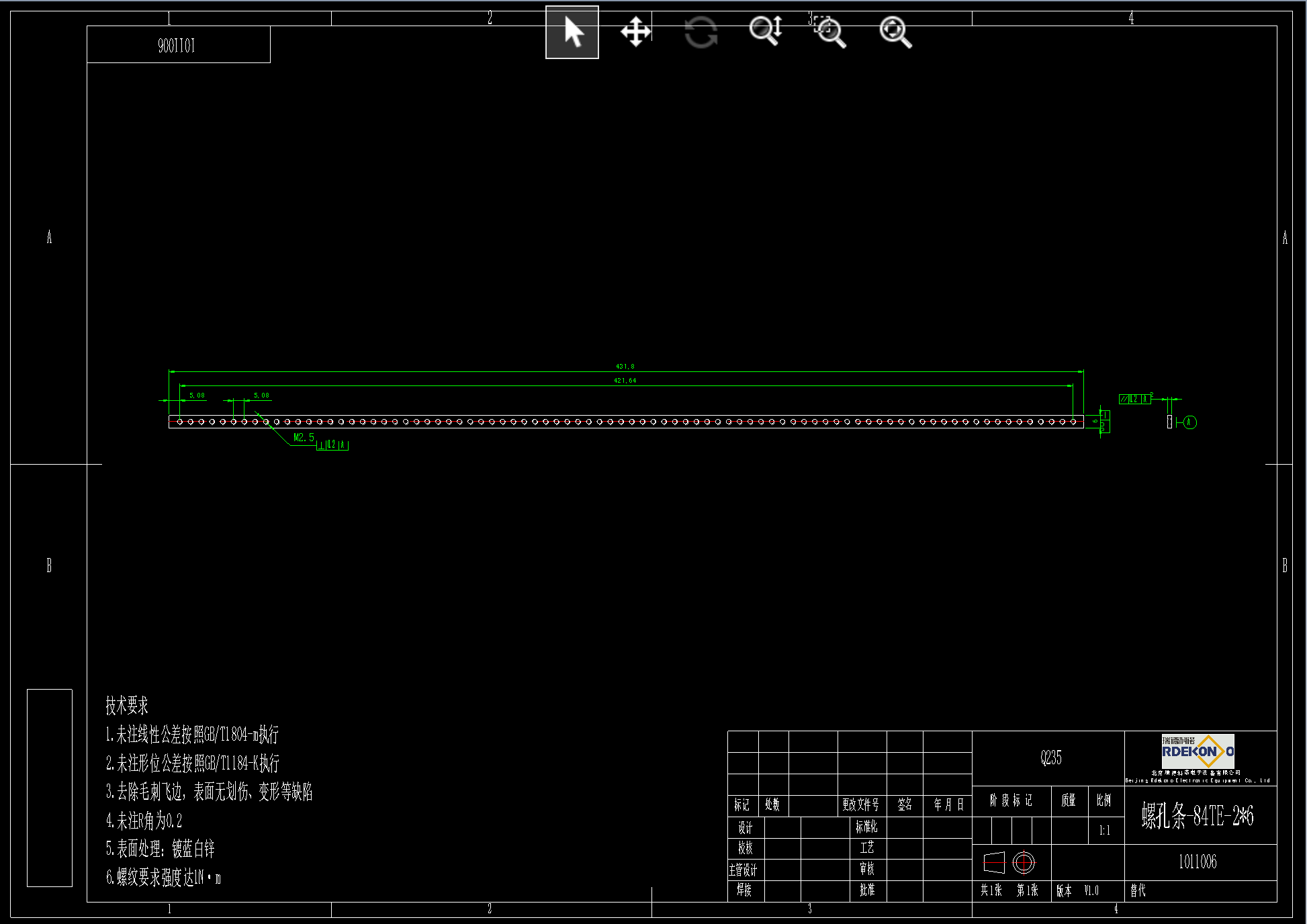Select the mirrored drawing number 900II0I
Viewport: 1307px width, 924px height.
[177, 46]
